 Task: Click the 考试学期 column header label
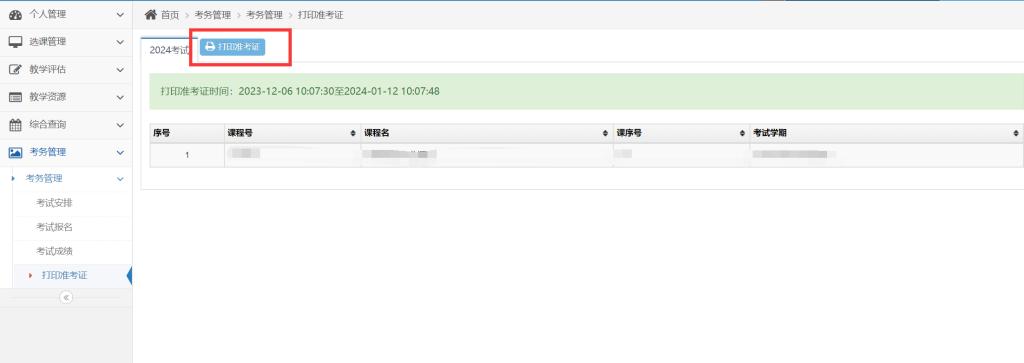[x=770, y=133]
